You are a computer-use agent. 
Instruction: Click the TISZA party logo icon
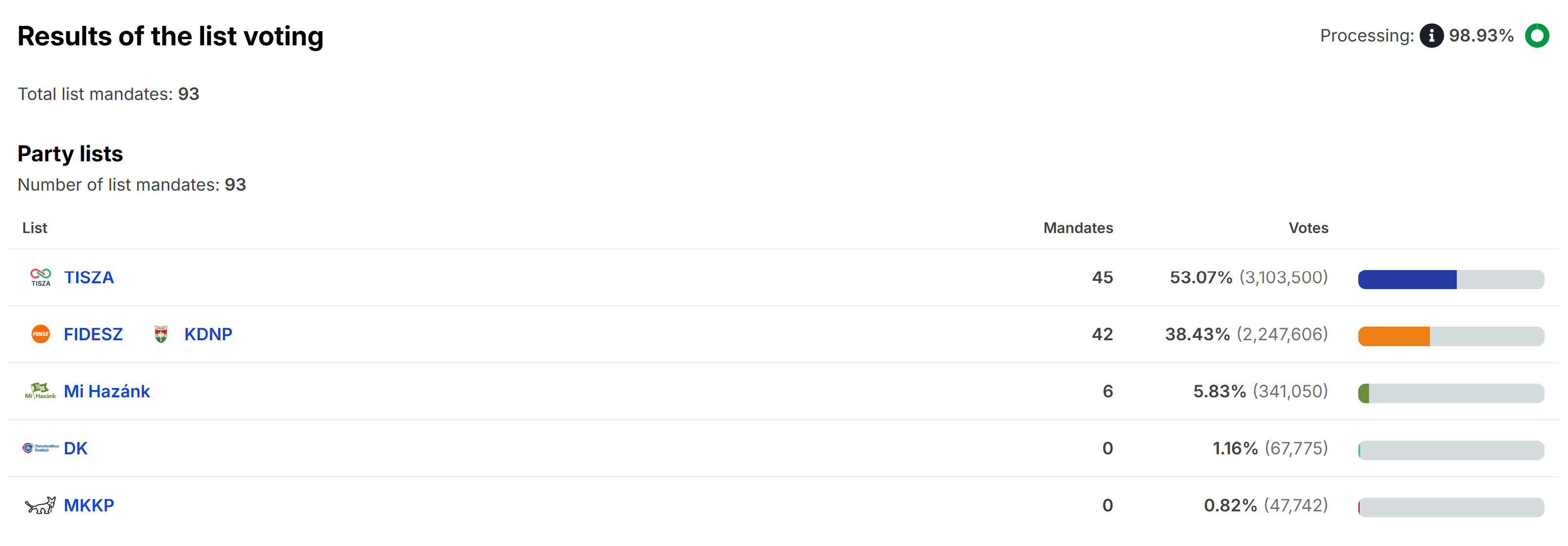[41, 277]
